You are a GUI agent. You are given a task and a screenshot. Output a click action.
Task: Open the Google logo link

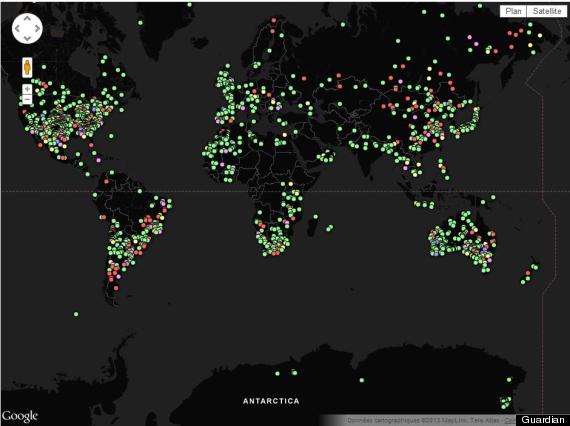[19, 416]
